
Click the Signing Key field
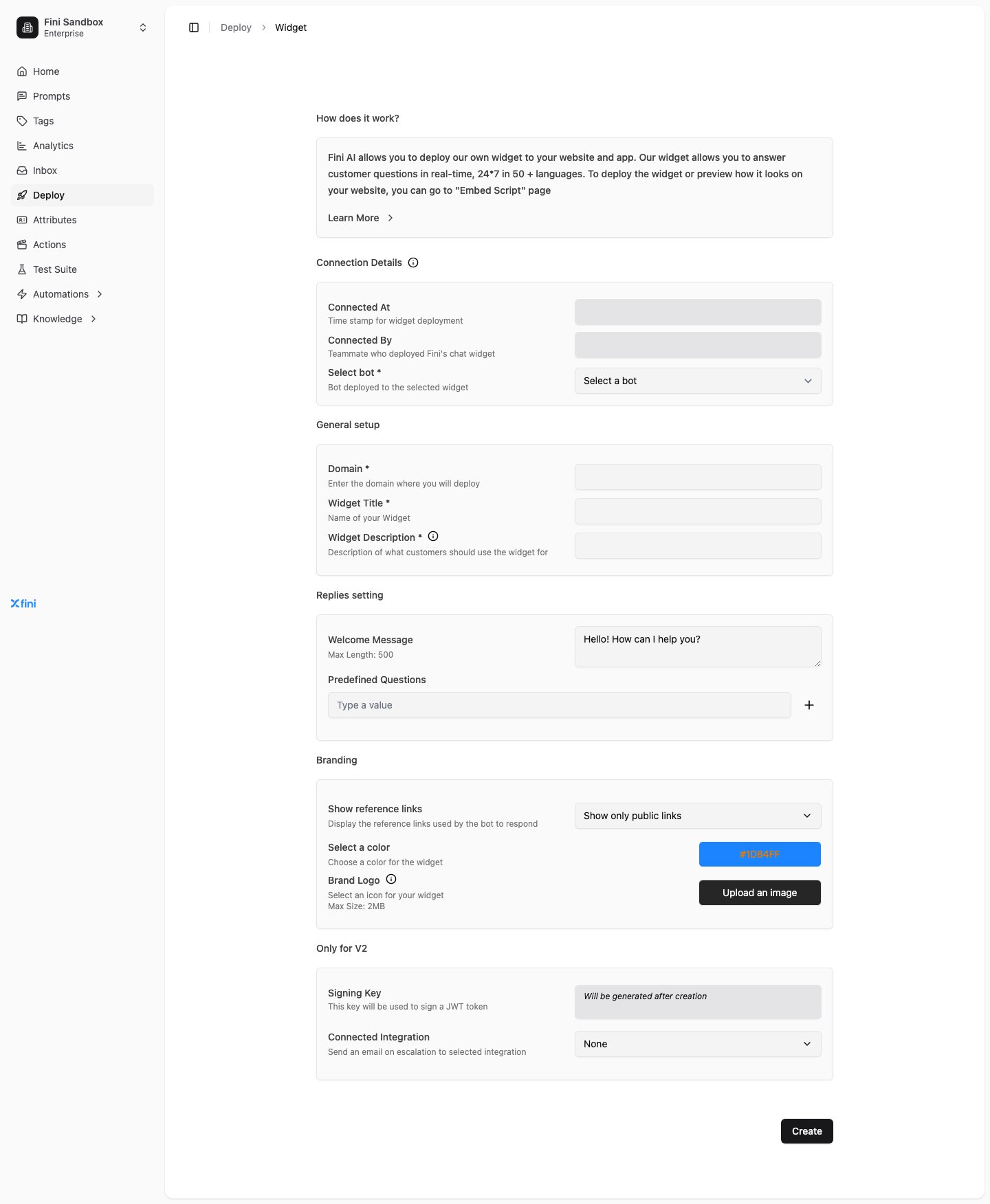tap(698, 1002)
